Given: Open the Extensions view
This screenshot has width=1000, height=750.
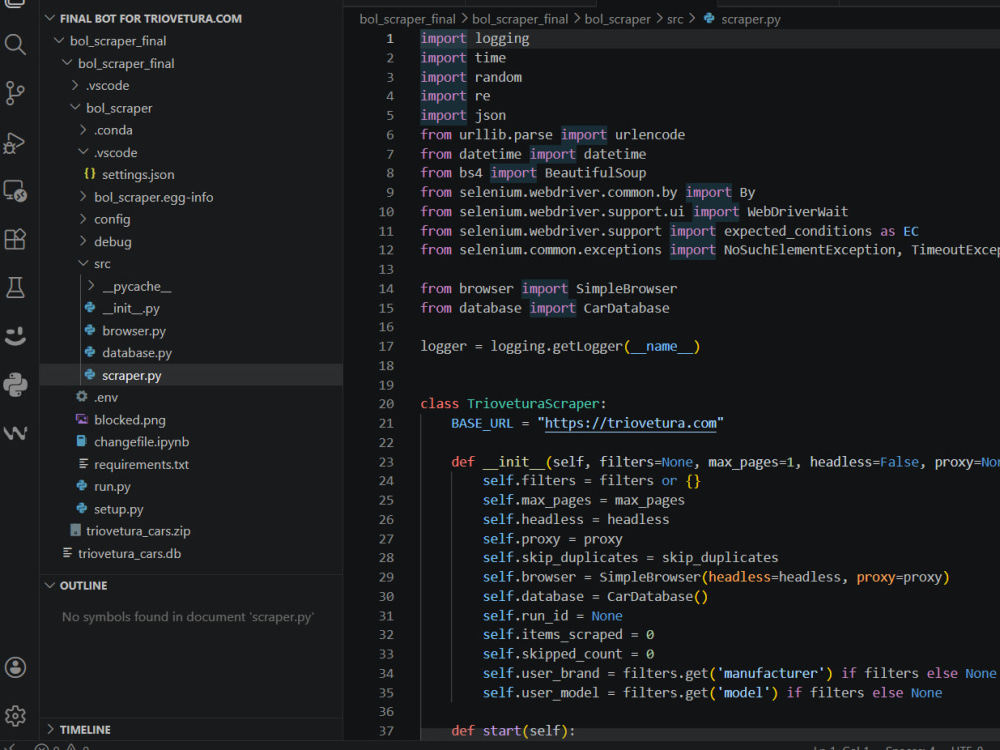Looking at the screenshot, I should pos(15,239).
